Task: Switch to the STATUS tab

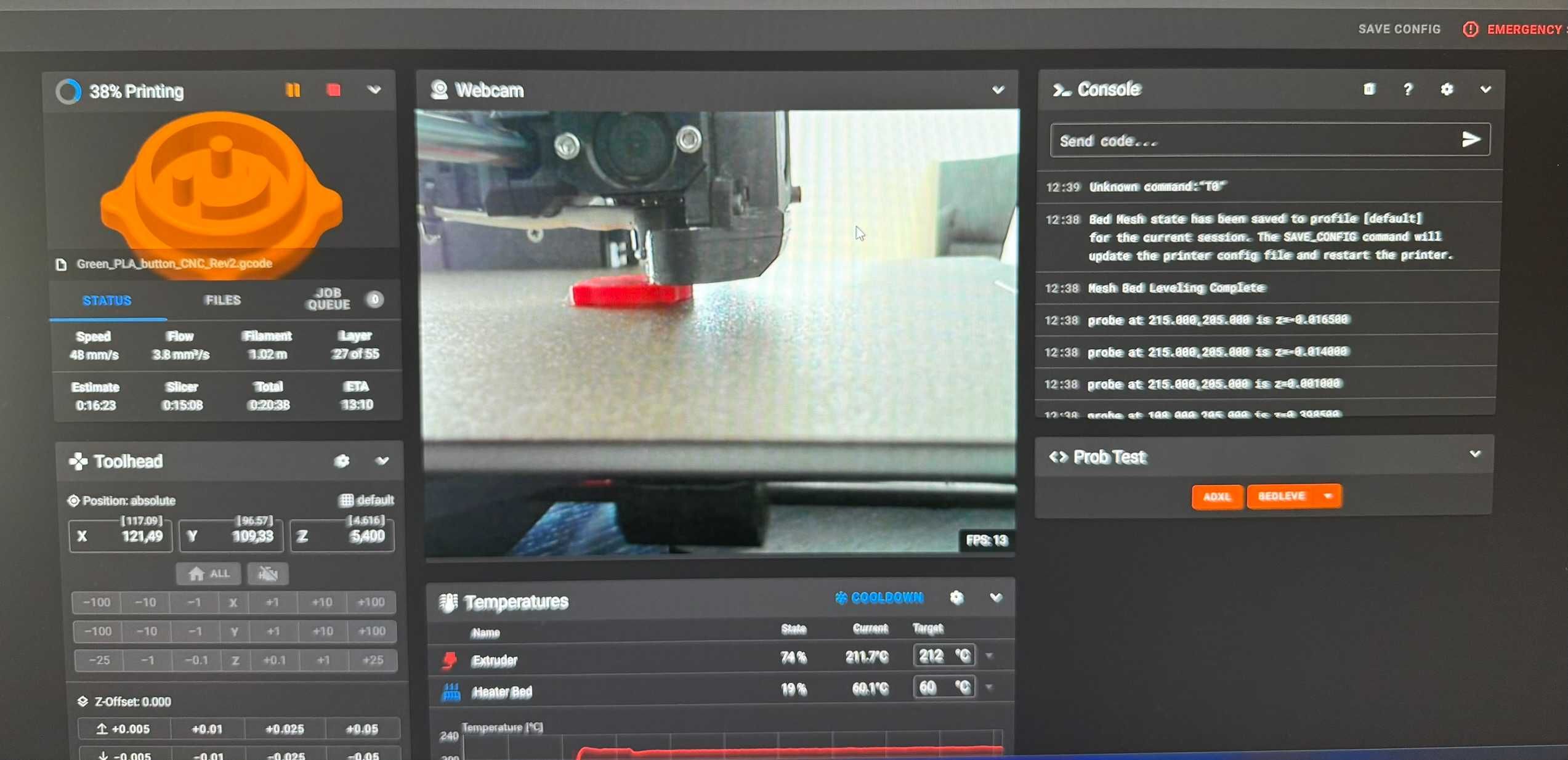Action: click(107, 301)
